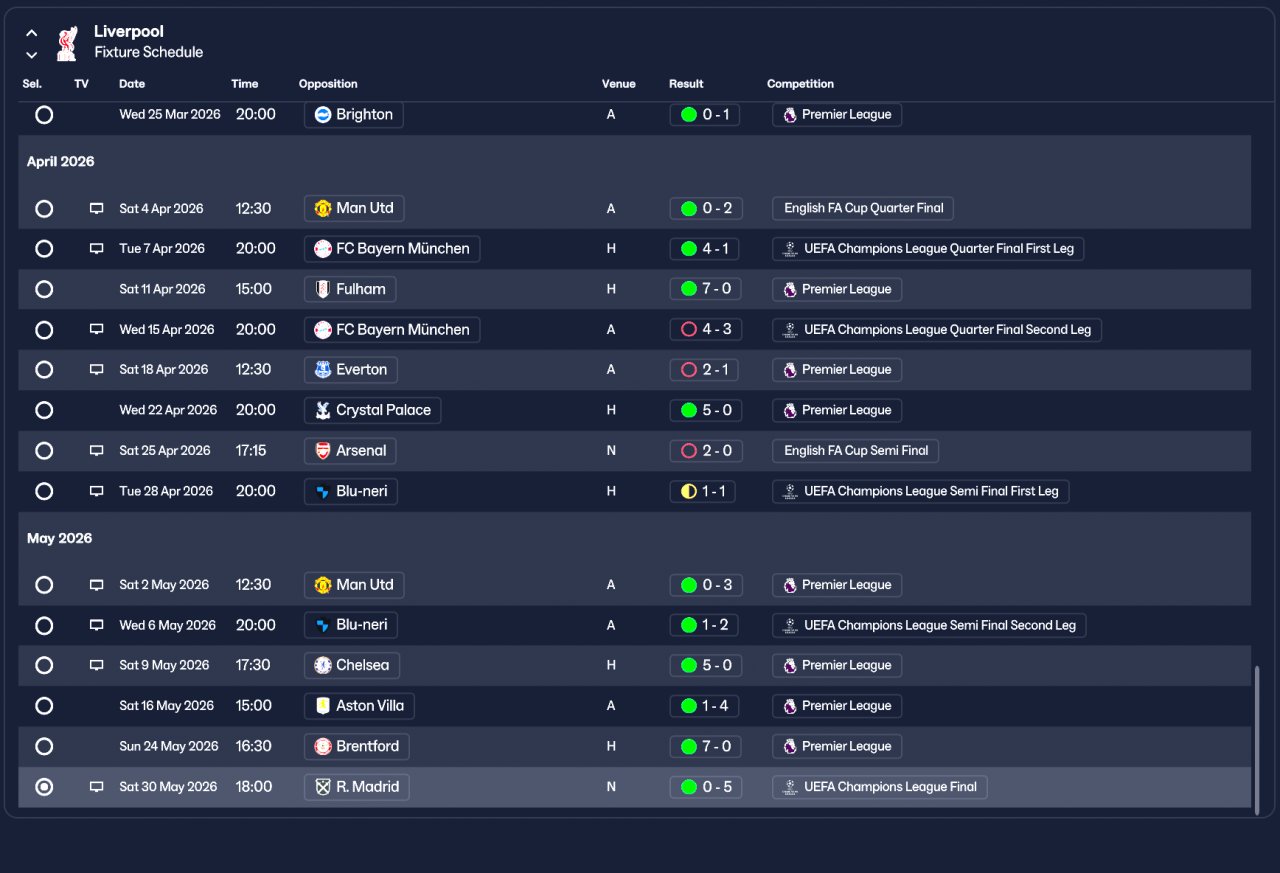The height and width of the screenshot is (873, 1280).
Task: Click TV icon for Sat 30 May match
Action: tap(97, 787)
